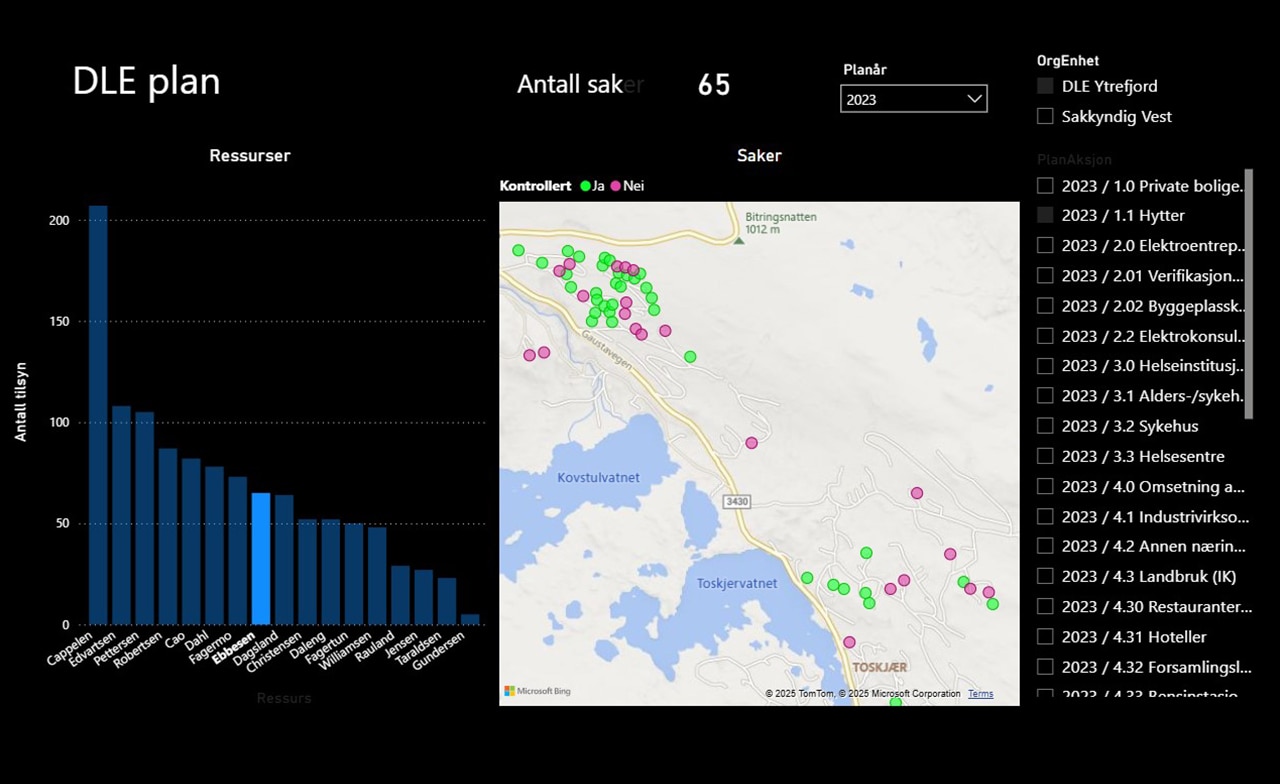Click the chevron arrow in the Planår box
Viewport: 1280px width, 784px height.
click(974, 99)
